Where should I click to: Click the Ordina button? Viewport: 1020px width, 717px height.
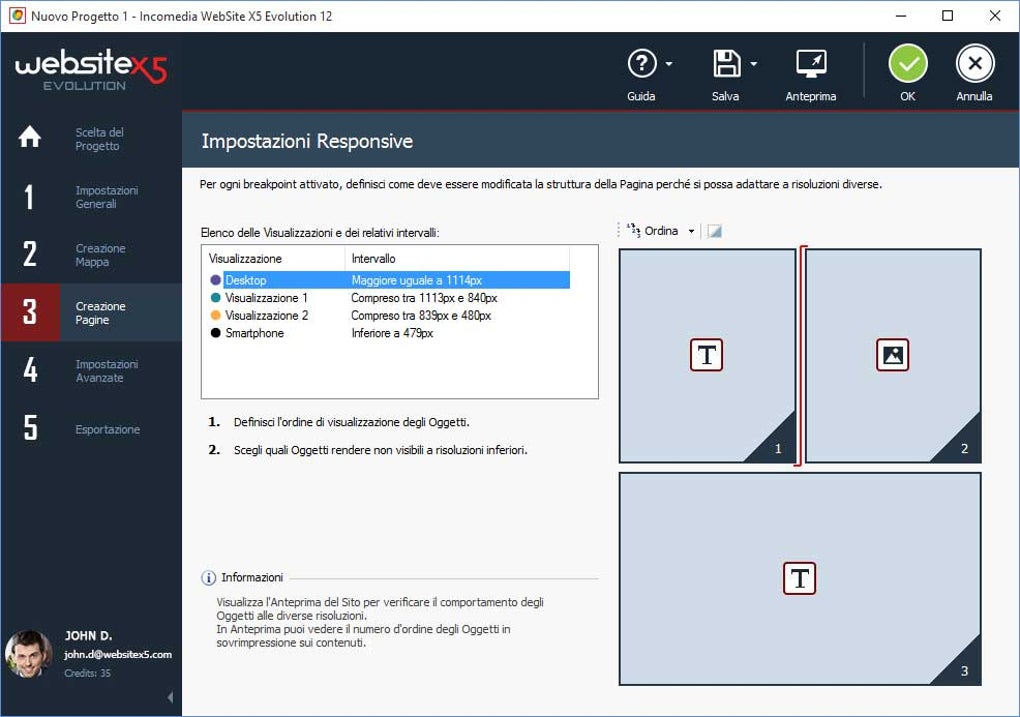pyautogui.click(x=652, y=230)
